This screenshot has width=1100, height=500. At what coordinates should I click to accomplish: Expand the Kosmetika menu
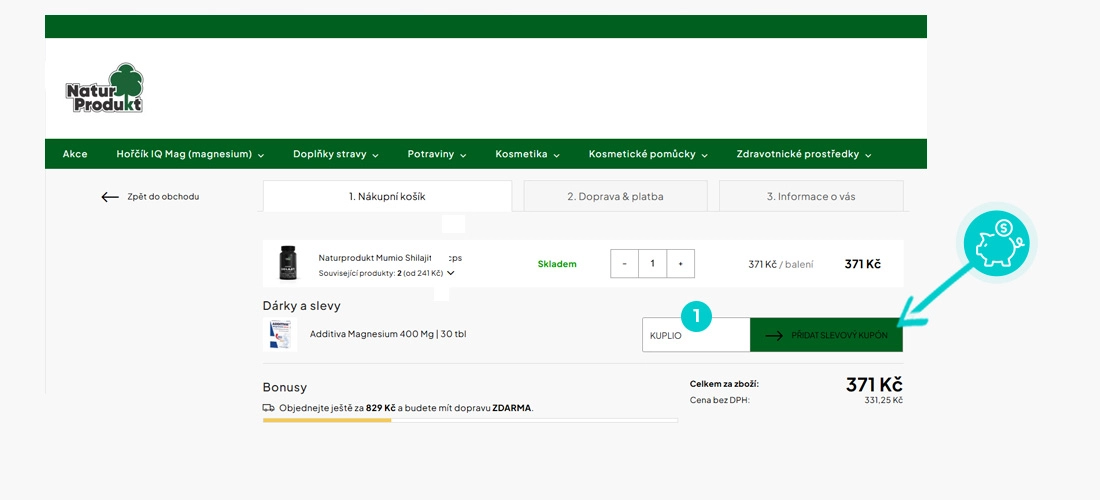(x=528, y=154)
